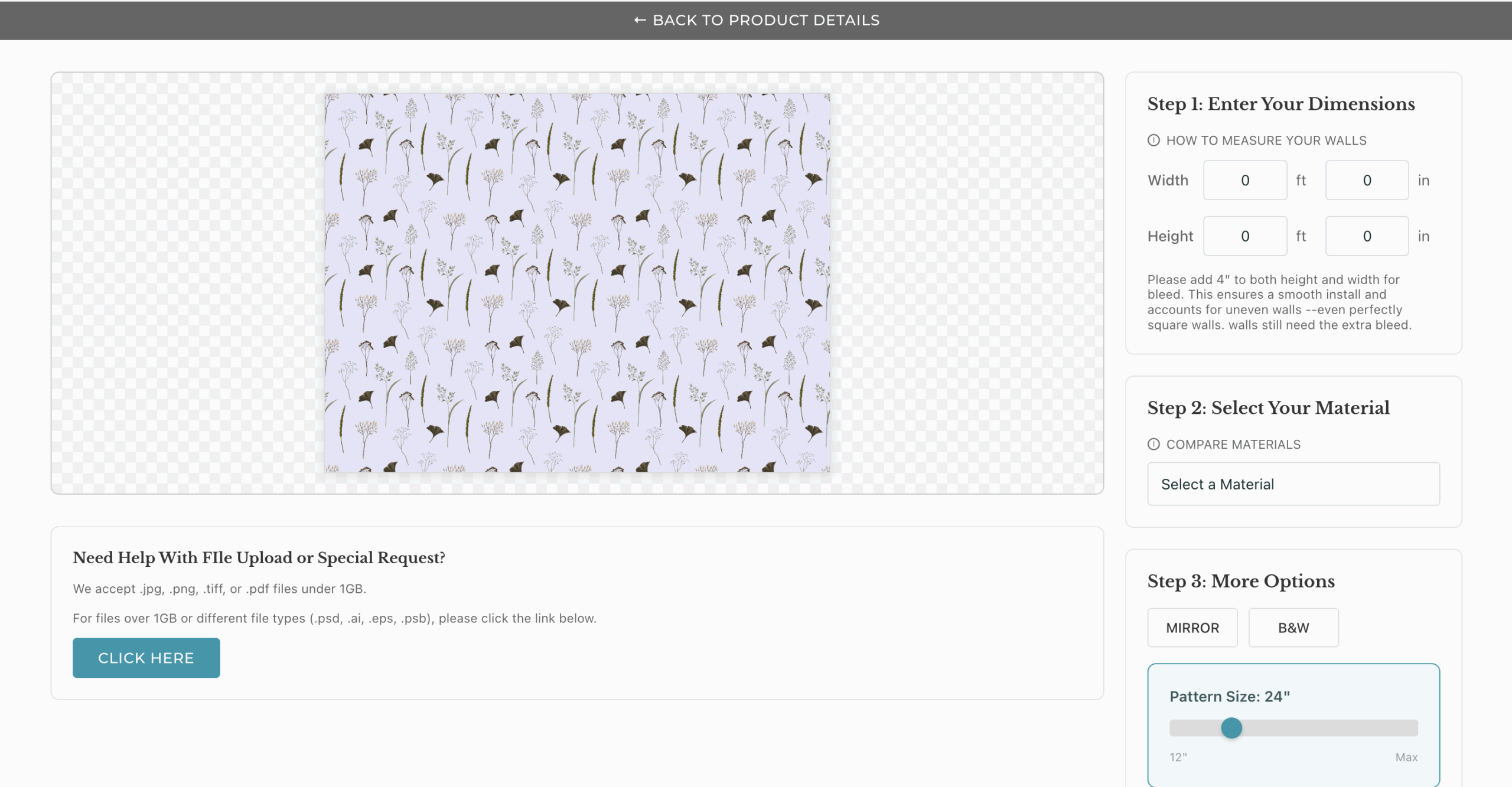Click the HOW TO MEASURE YOUR WALLS link
Viewport: 1512px width, 787px height.
coord(1266,140)
